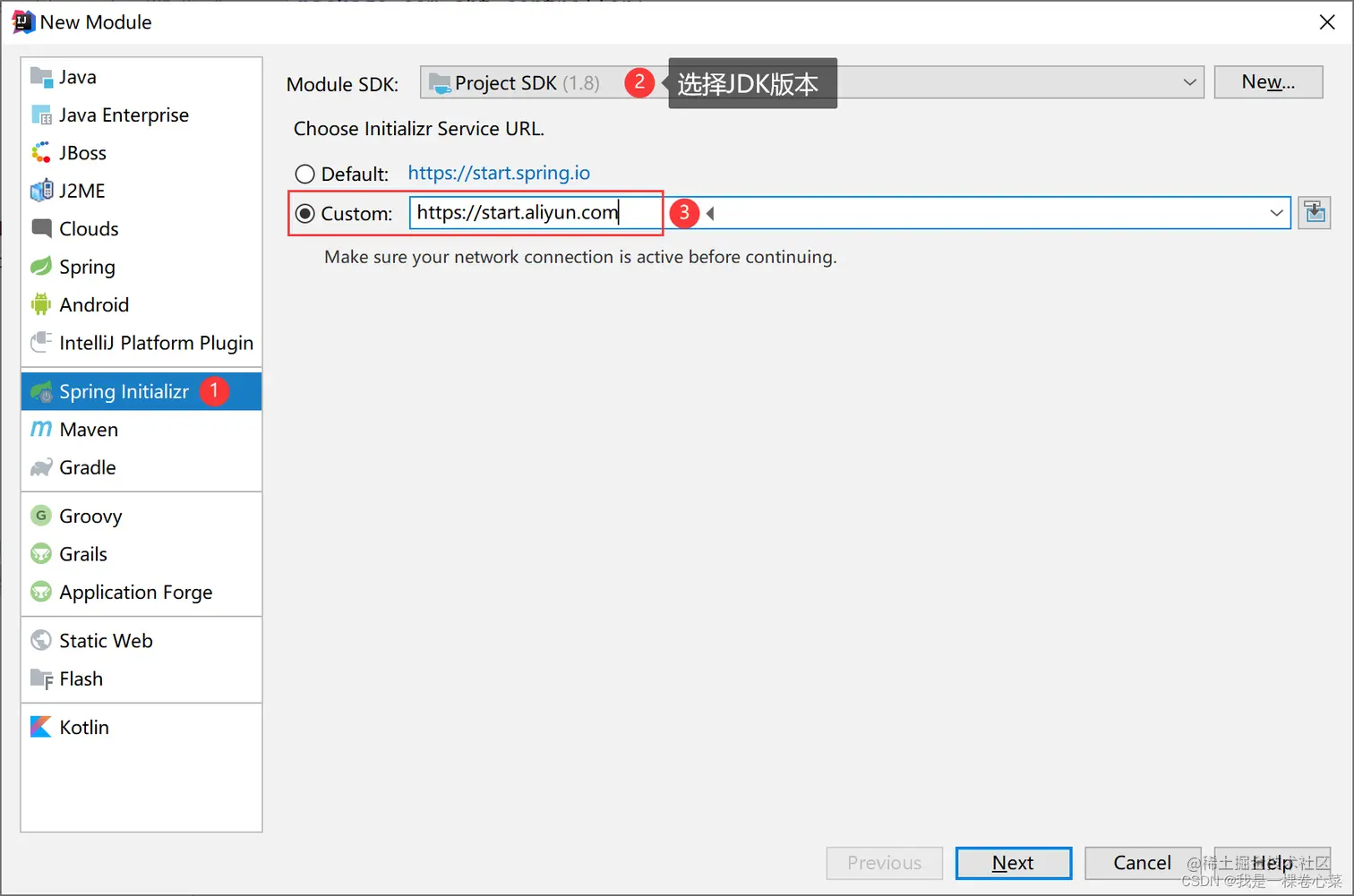Click the J2ME icon

coord(41,191)
